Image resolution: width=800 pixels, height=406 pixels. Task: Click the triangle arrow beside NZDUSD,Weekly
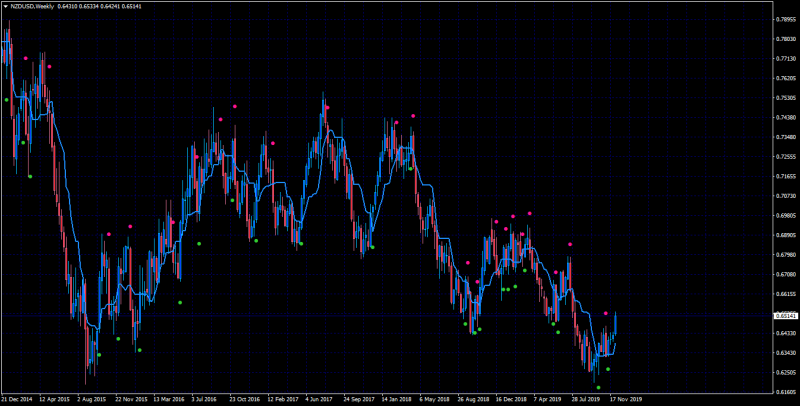6,7
